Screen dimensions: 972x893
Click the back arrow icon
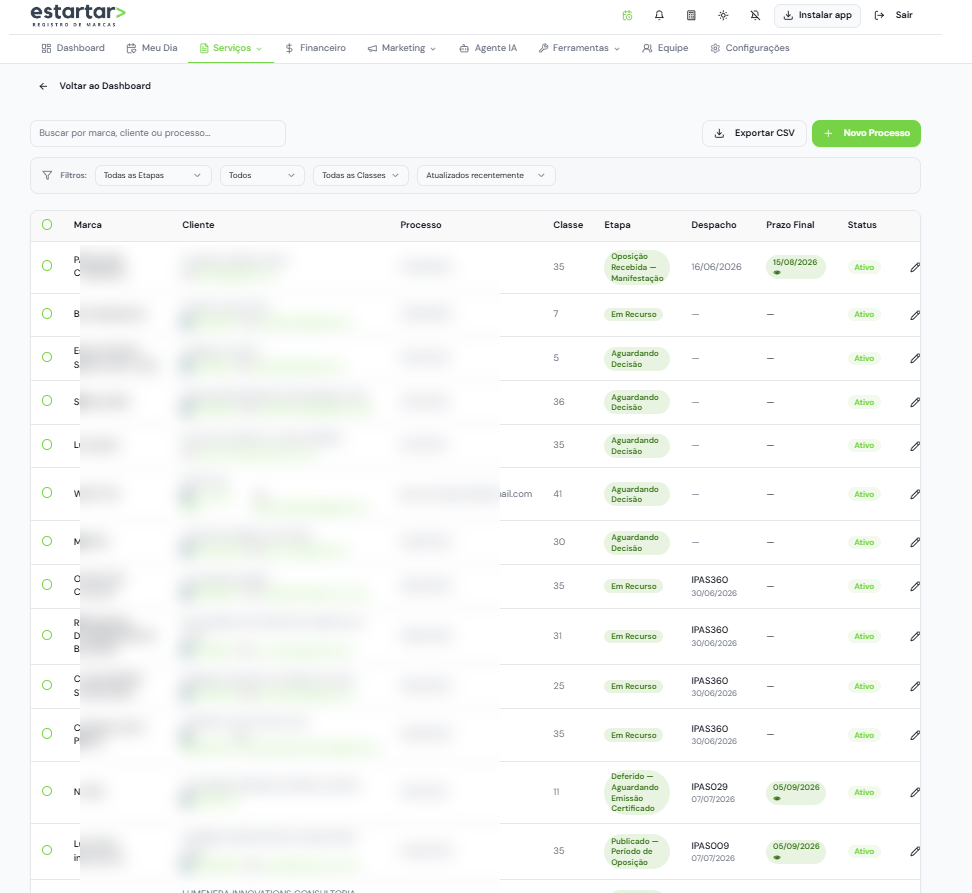point(43,86)
